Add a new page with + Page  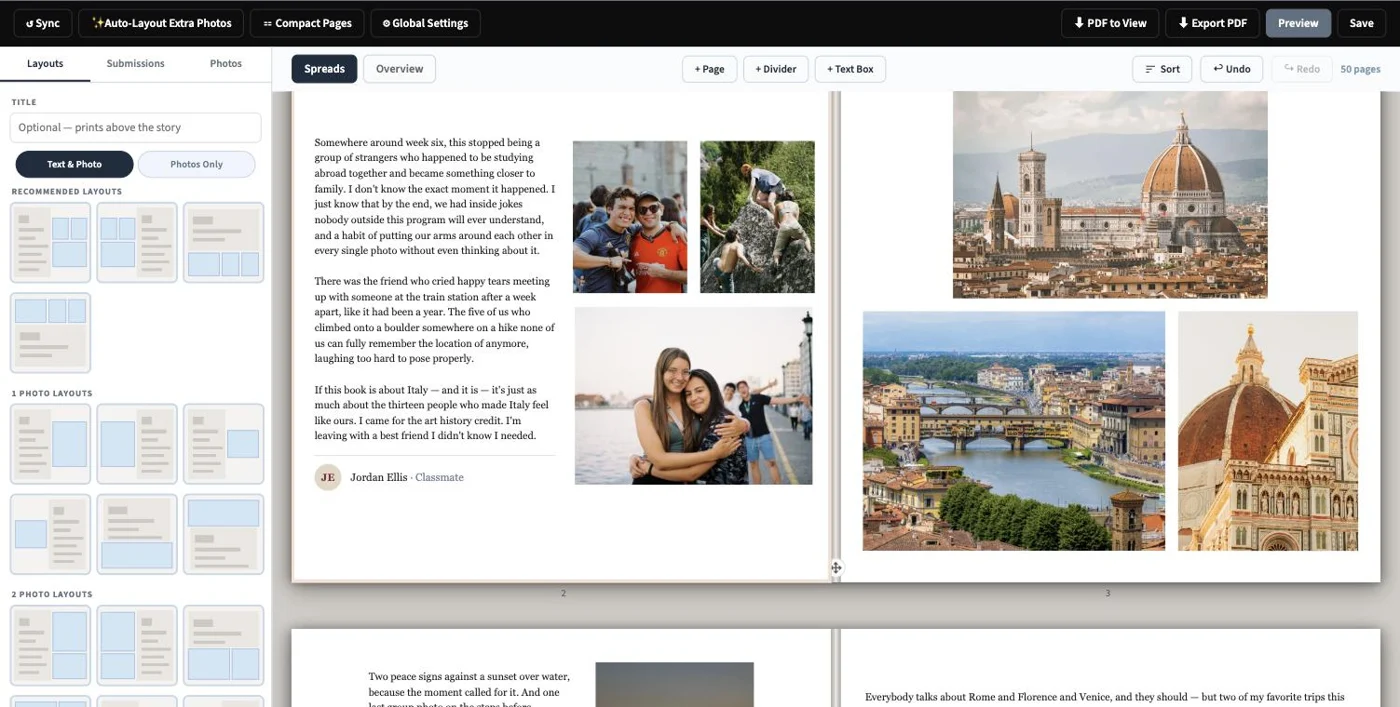(x=710, y=69)
